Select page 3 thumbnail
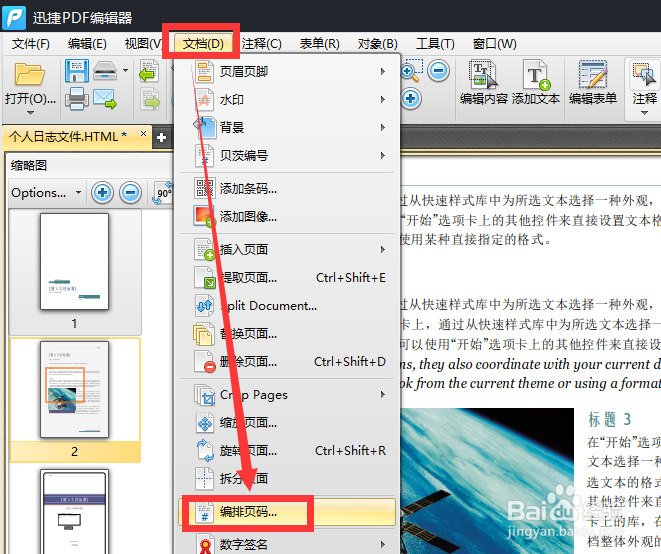 point(75,511)
